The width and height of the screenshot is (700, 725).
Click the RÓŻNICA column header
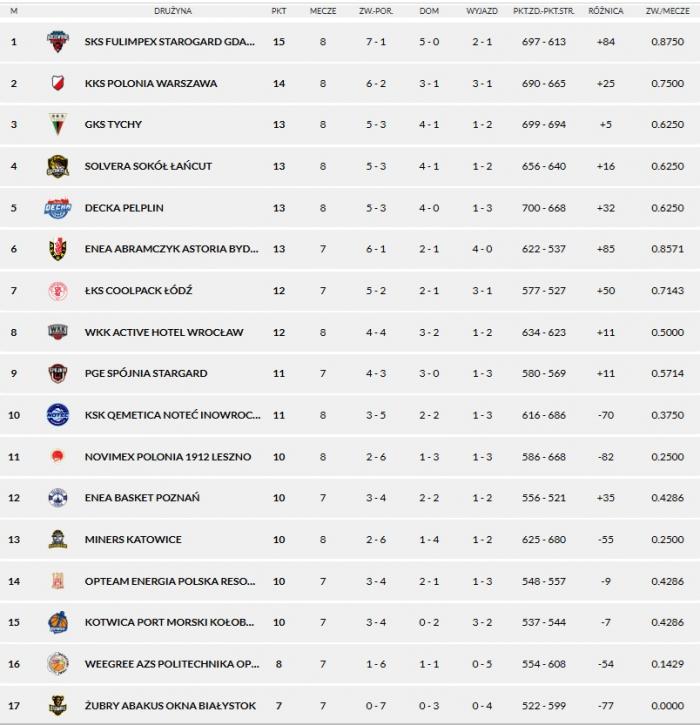tap(606, 11)
